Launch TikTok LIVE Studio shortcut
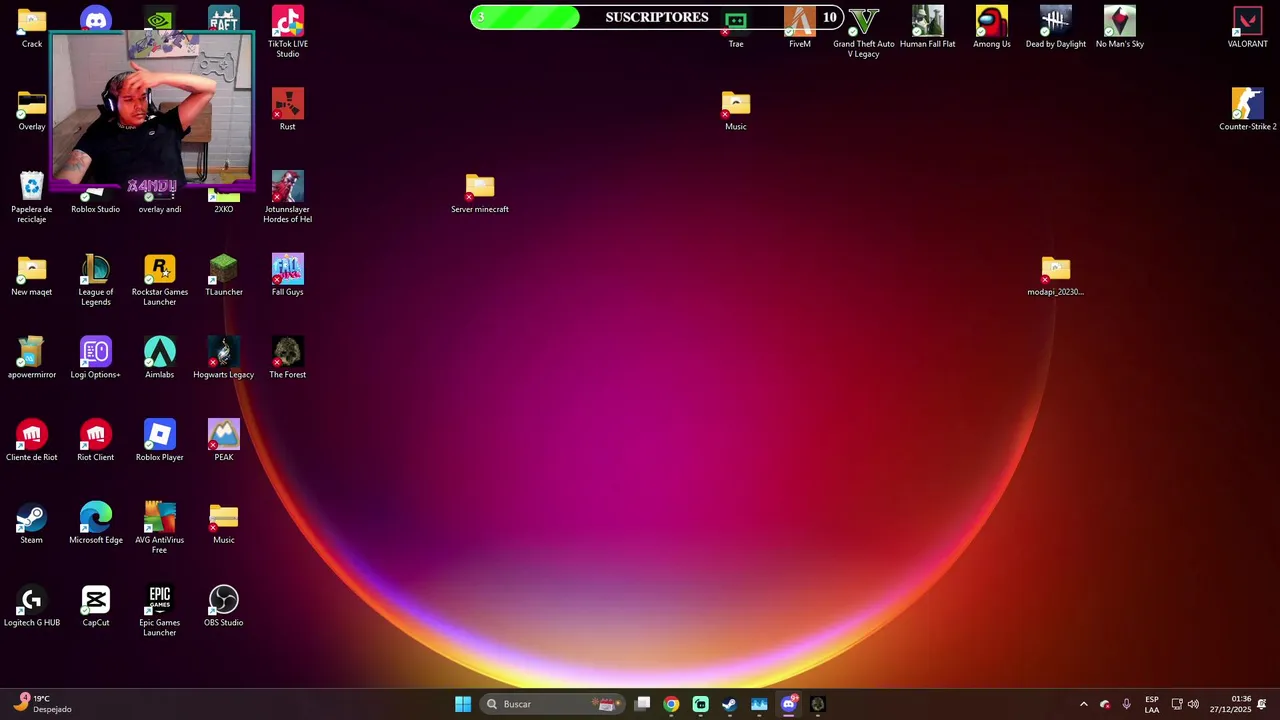Image resolution: width=1280 pixels, height=720 pixels. [x=288, y=30]
